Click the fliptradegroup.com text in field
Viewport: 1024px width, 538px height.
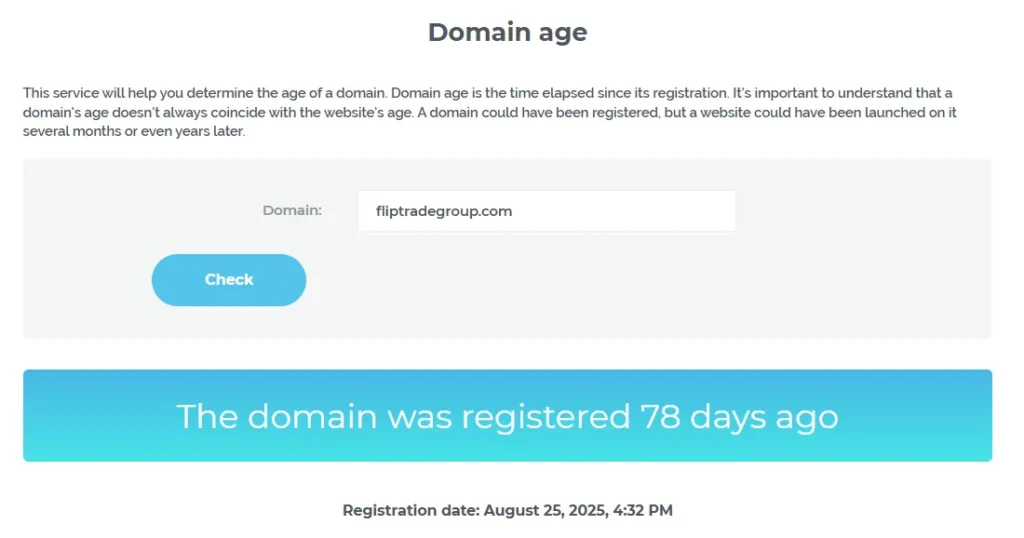pos(444,211)
